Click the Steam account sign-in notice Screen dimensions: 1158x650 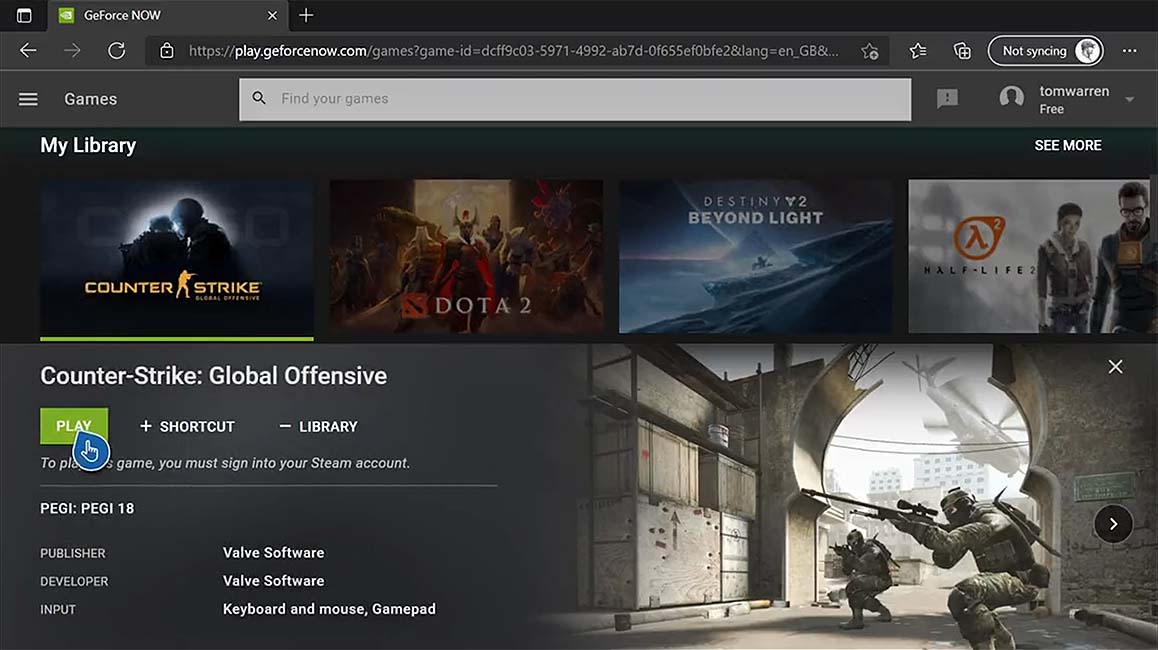coord(225,463)
